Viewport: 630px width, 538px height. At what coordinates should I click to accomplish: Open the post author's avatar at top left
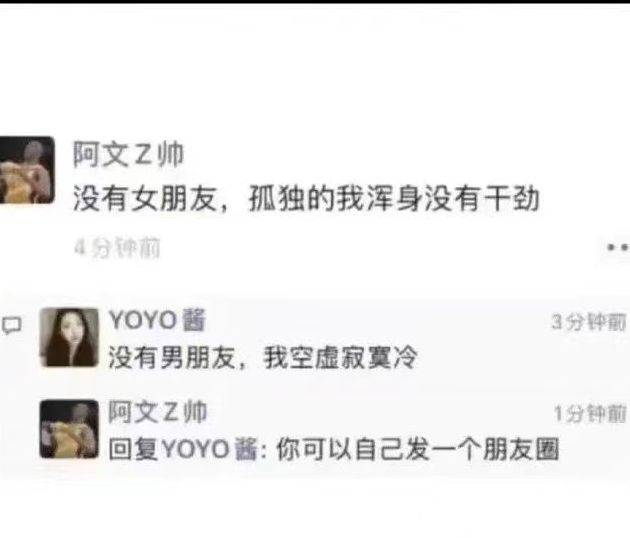point(27,170)
